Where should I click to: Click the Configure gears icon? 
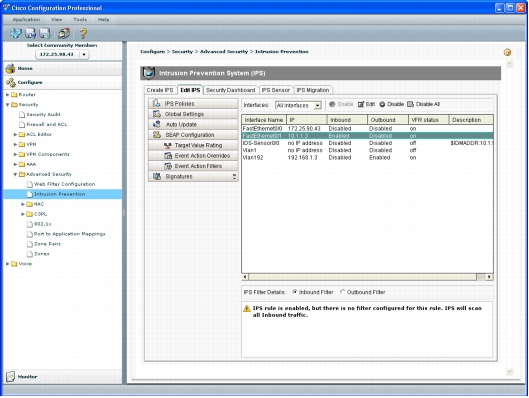pyautogui.click(x=10, y=82)
